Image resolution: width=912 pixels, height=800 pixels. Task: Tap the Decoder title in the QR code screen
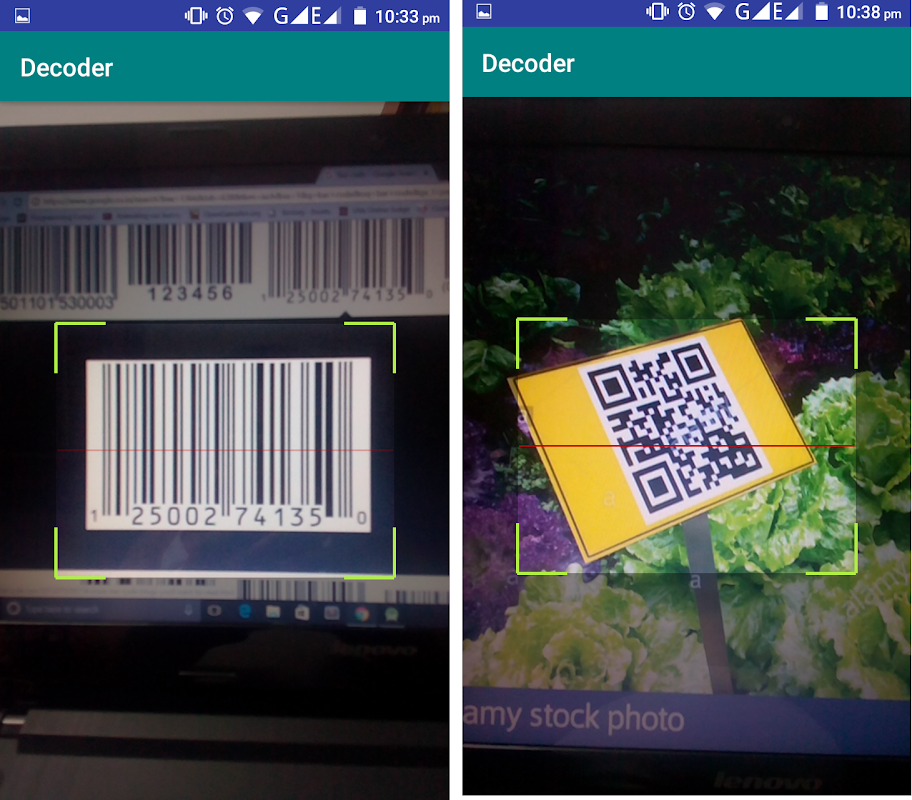[528, 63]
